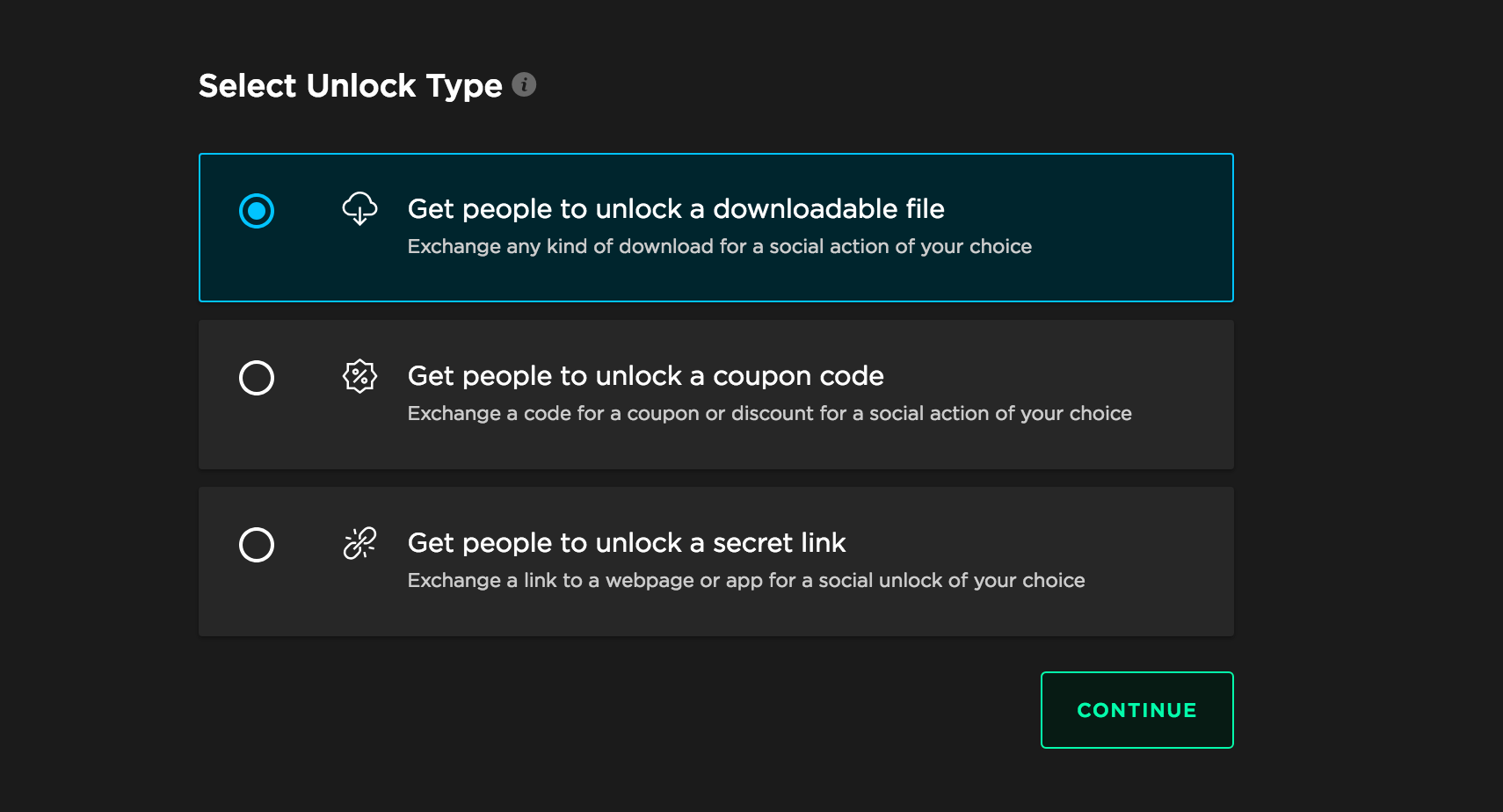
Task: Click the broken chain link icon
Action: point(359,543)
